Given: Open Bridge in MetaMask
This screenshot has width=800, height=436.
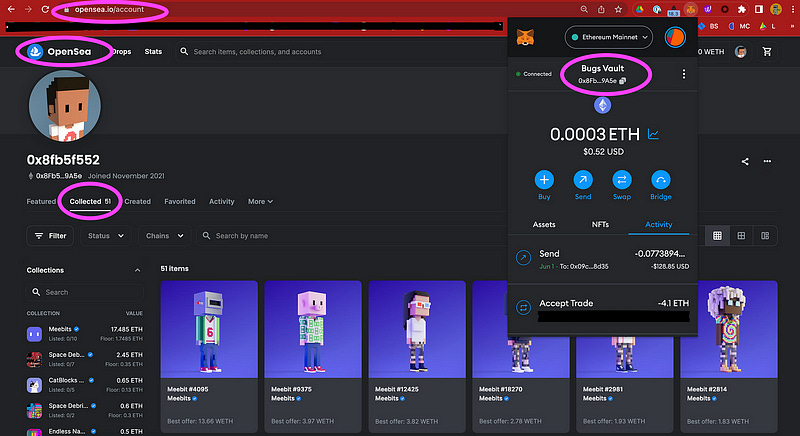Looking at the screenshot, I should [x=660, y=185].
